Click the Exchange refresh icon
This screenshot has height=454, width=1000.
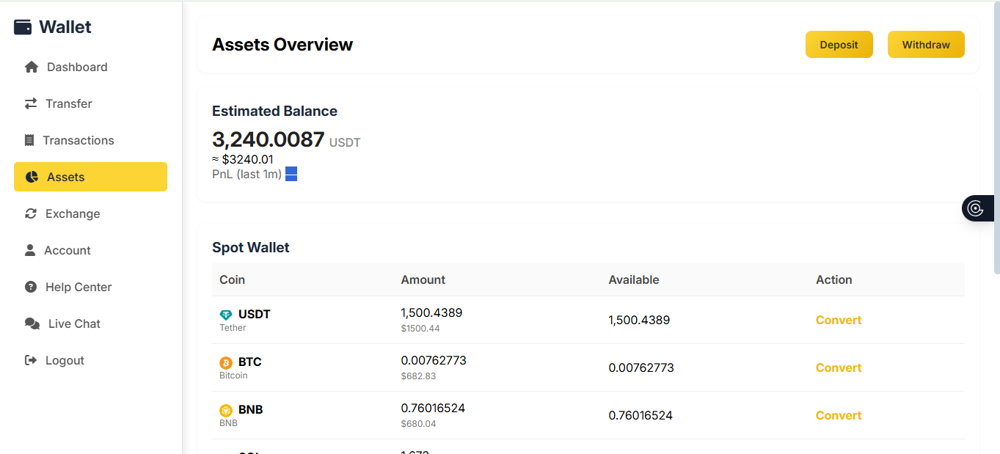(31, 214)
